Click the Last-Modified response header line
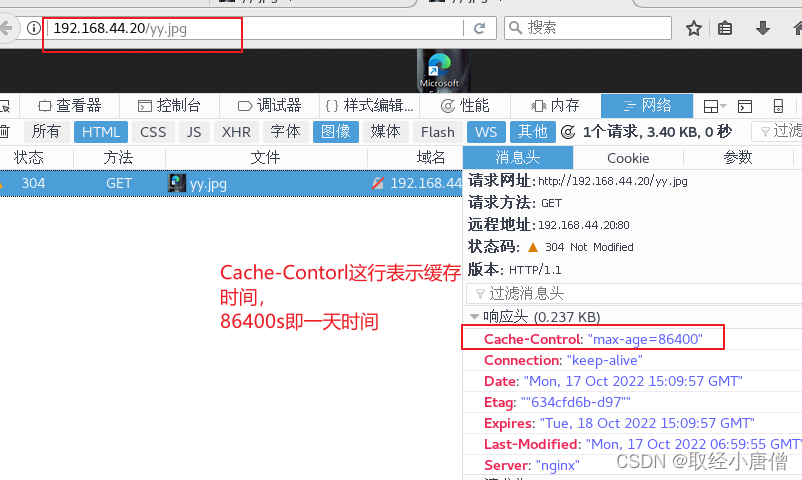 pos(642,444)
